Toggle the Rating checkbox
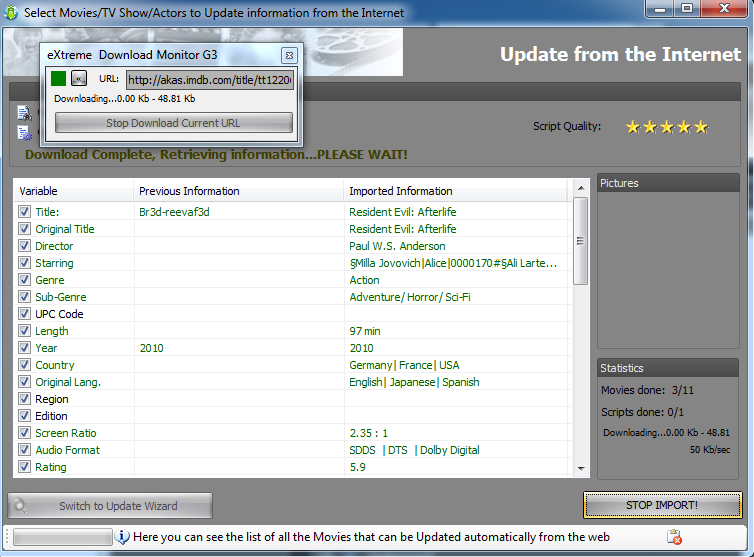The image size is (754, 557). [24, 467]
